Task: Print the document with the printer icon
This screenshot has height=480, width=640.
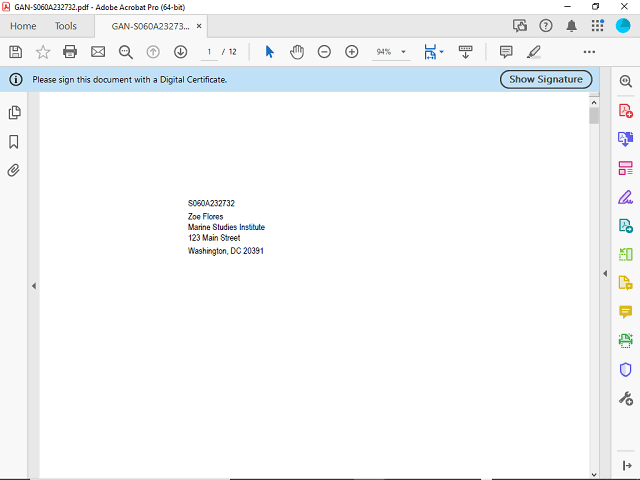Action: [70, 52]
